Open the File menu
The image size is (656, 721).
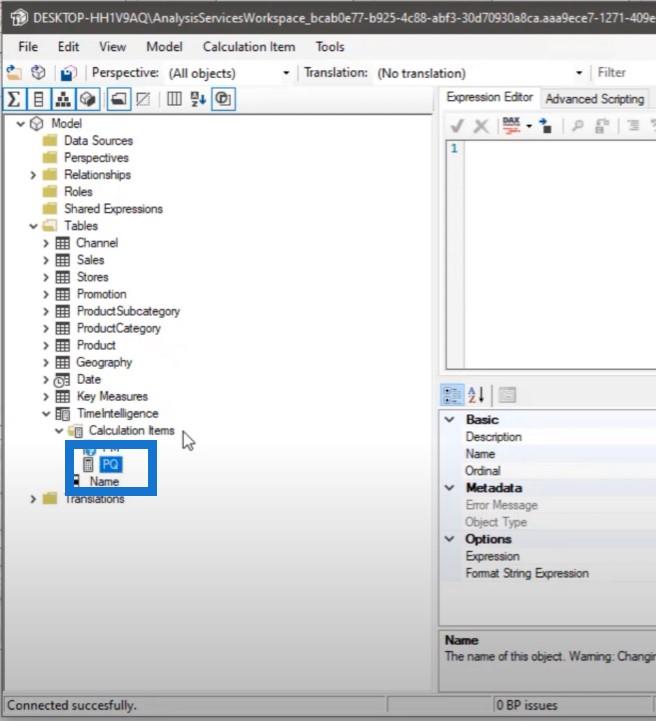pos(28,47)
